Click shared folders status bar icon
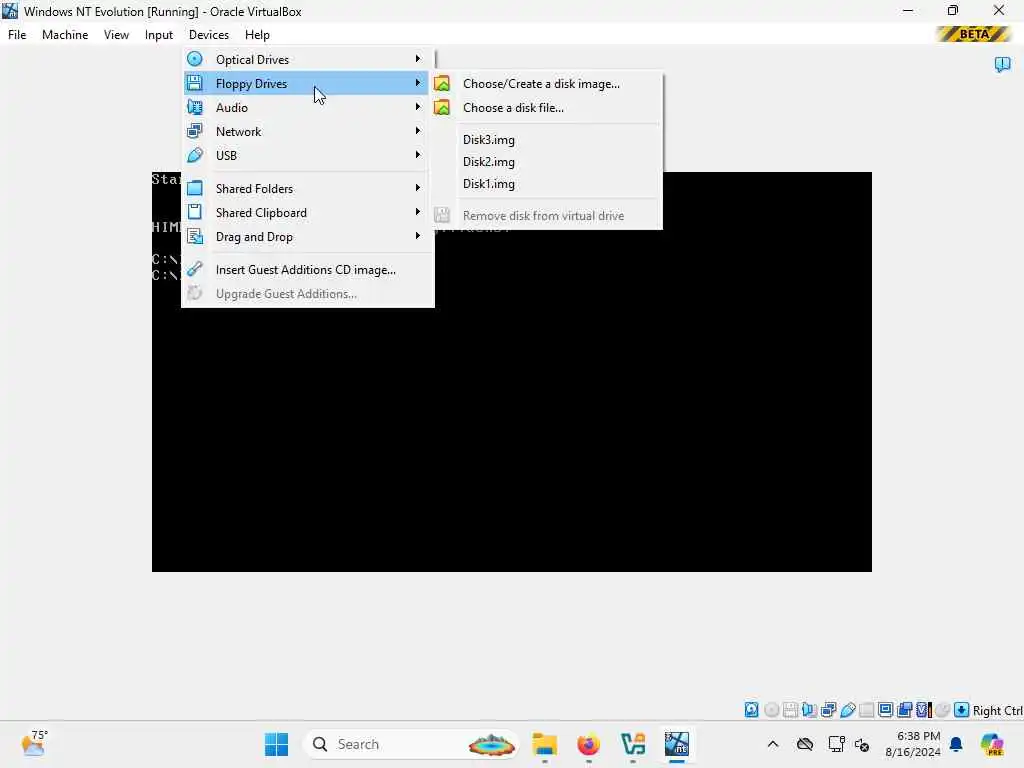The image size is (1024, 768). coord(867,710)
